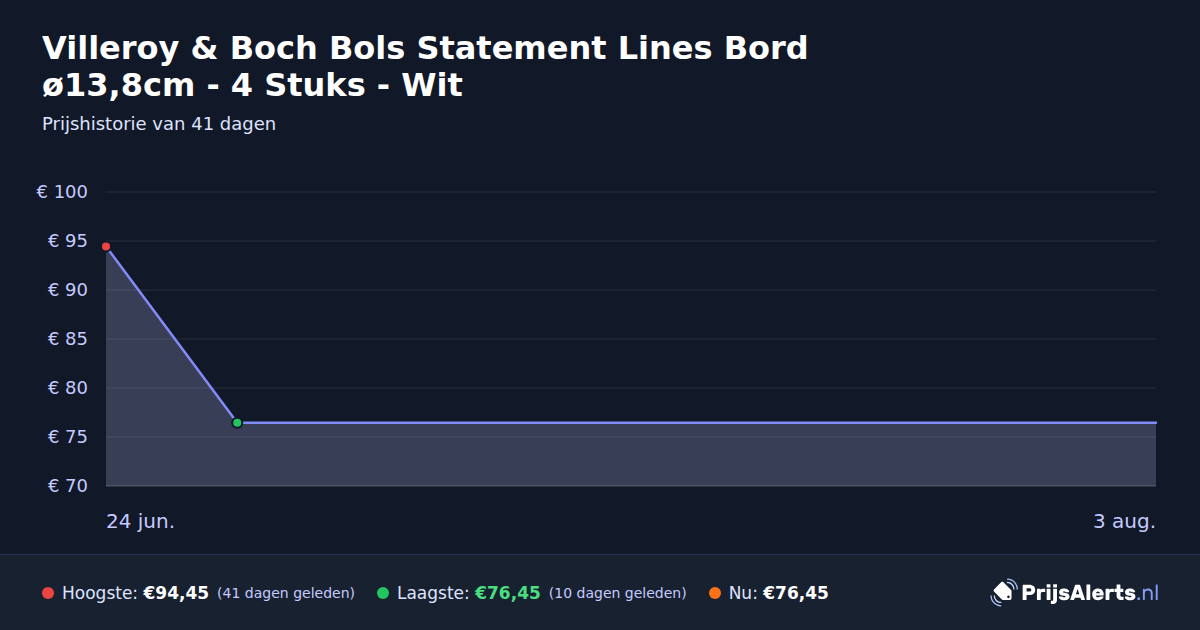Viewport: 1200px width, 630px height.
Task: Click the PrijsAlerts tag logo icon
Action: (x=1003, y=593)
